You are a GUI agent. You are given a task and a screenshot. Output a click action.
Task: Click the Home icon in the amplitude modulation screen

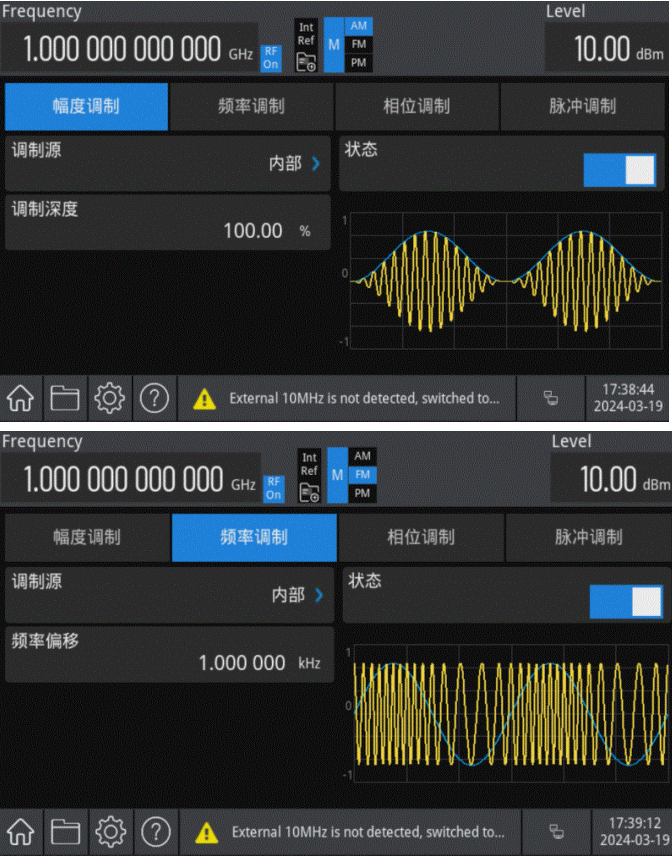pos(21,398)
